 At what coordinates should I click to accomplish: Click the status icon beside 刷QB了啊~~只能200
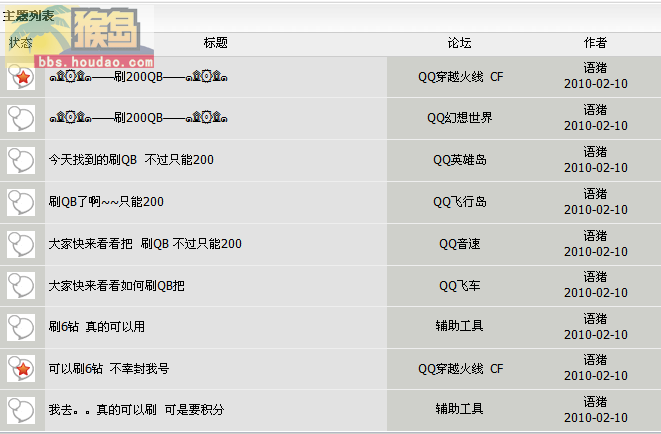click(x=21, y=202)
